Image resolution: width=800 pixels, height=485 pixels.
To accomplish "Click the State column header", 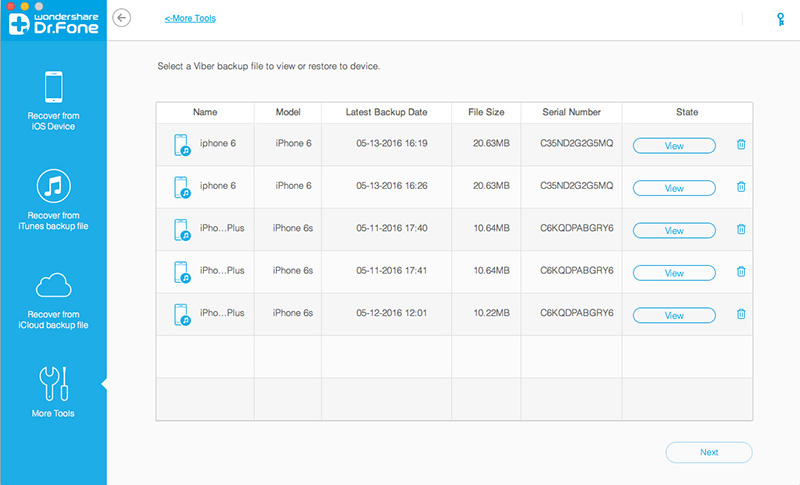I will coord(687,112).
